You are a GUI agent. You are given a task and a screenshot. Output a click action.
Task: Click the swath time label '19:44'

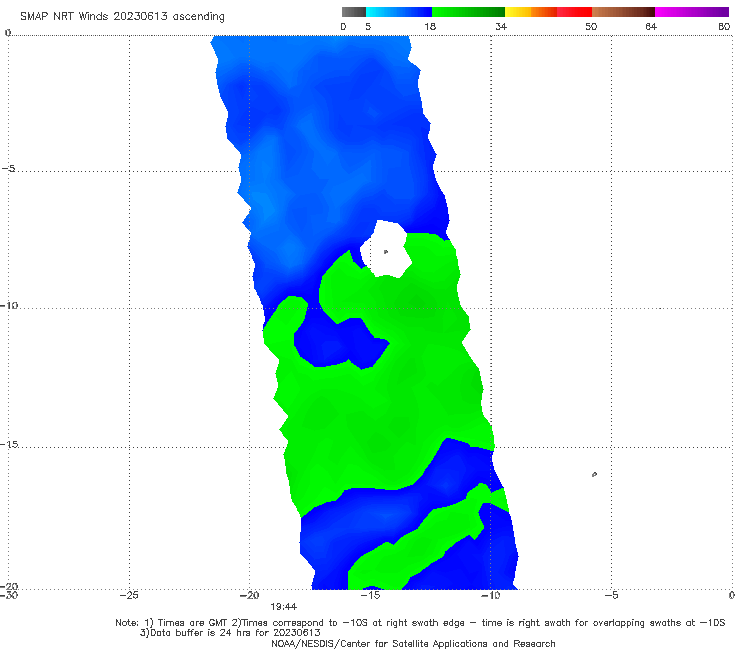coord(284,607)
